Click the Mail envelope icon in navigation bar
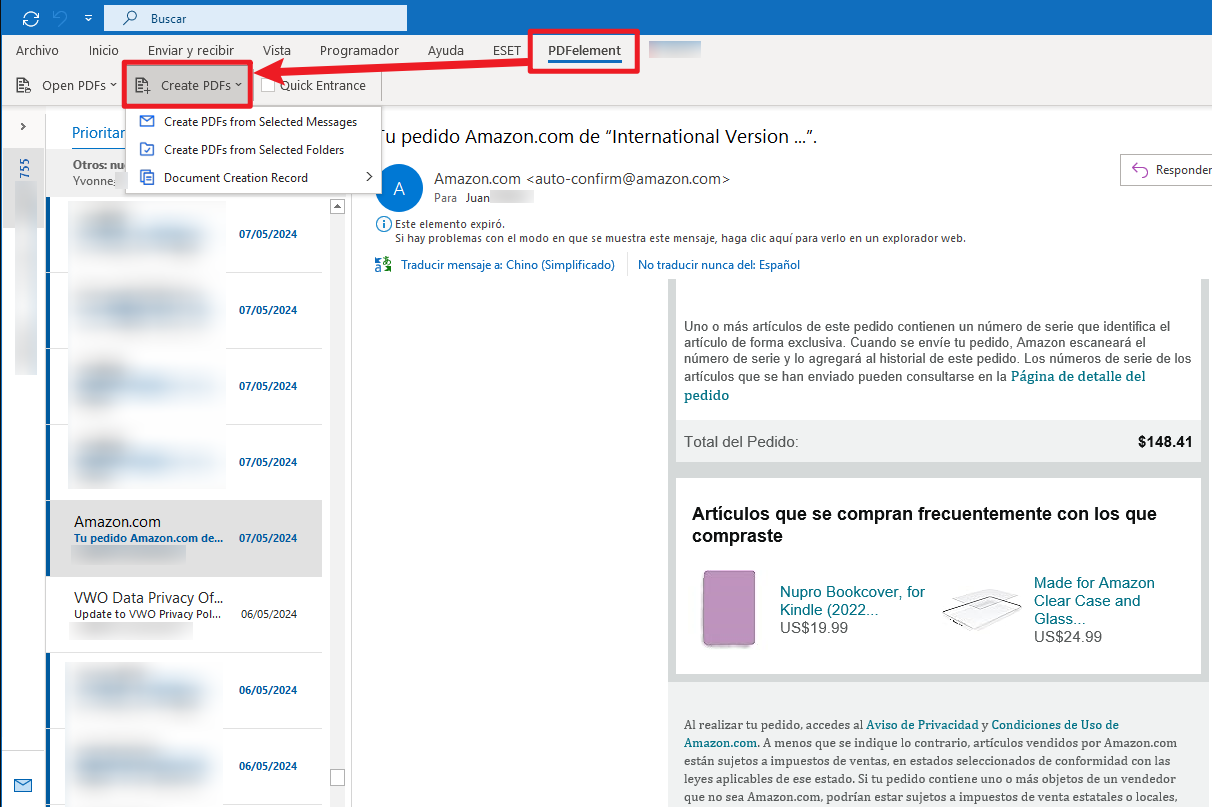The height and width of the screenshot is (807, 1212). pyautogui.click(x=22, y=784)
